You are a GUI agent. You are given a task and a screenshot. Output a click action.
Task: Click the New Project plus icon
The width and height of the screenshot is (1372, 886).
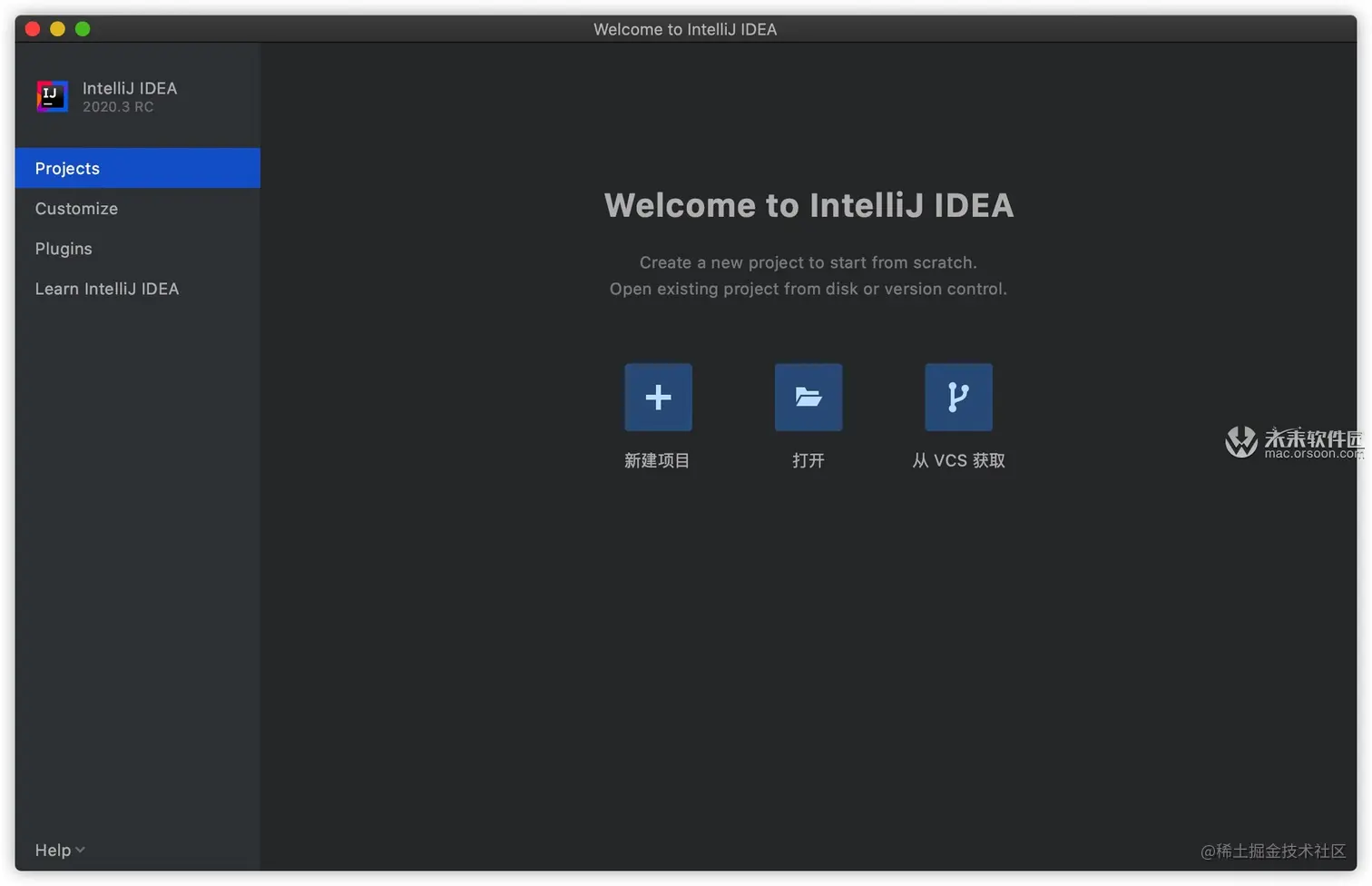(658, 398)
